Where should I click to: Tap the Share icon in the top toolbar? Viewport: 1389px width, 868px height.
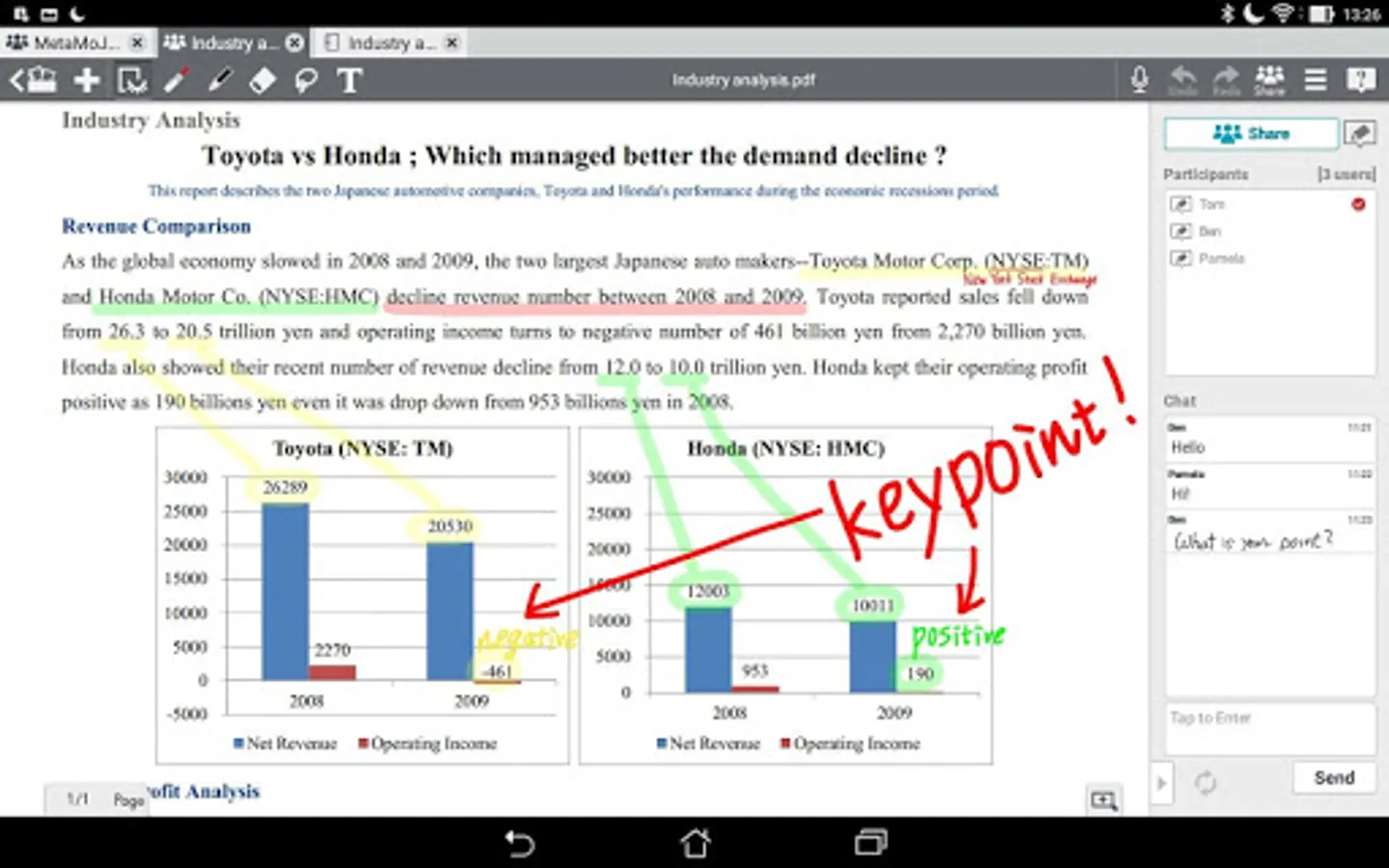click(x=1269, y=80)
